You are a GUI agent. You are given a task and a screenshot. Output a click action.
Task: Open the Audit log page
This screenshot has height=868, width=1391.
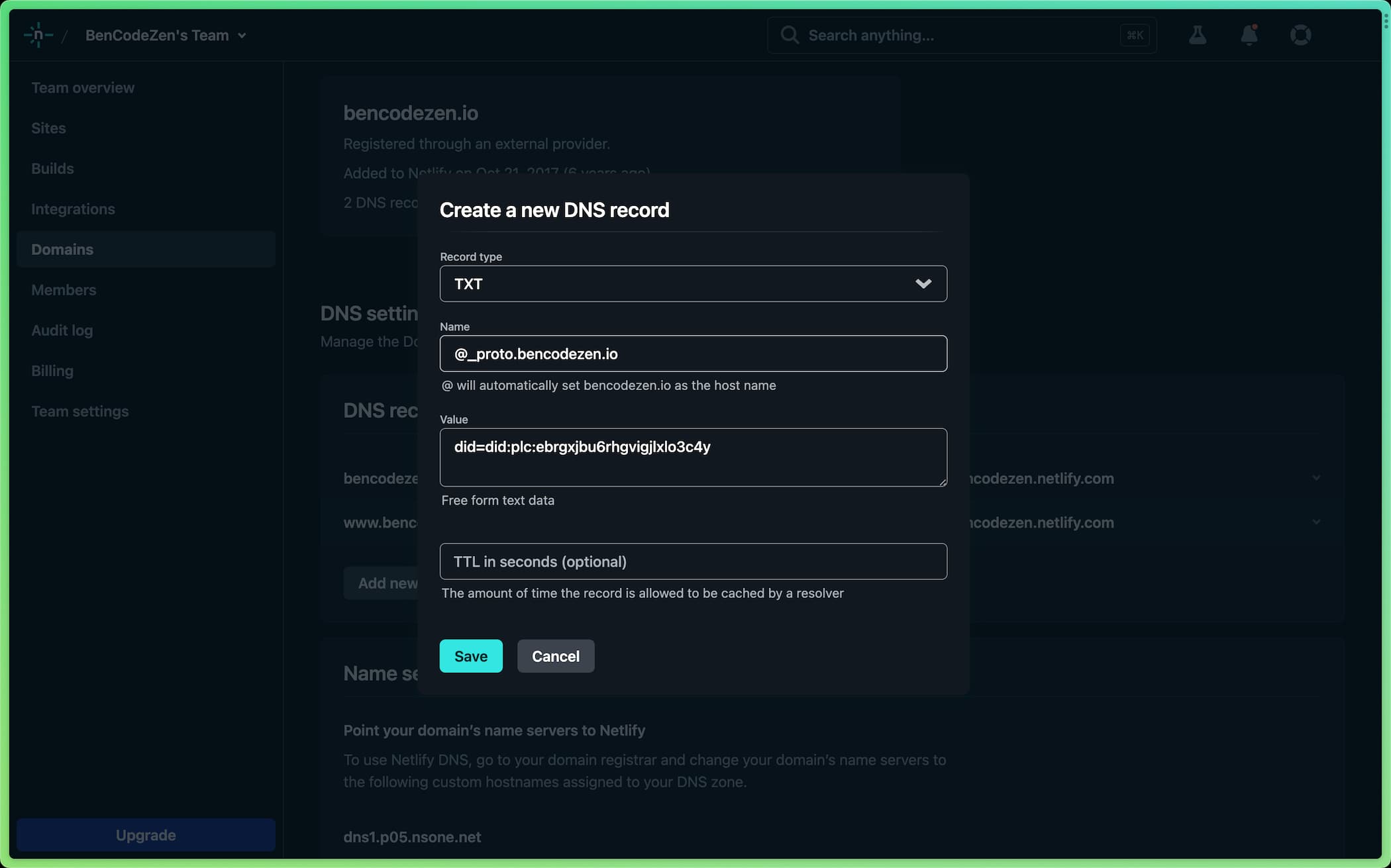tap(62, 330)
